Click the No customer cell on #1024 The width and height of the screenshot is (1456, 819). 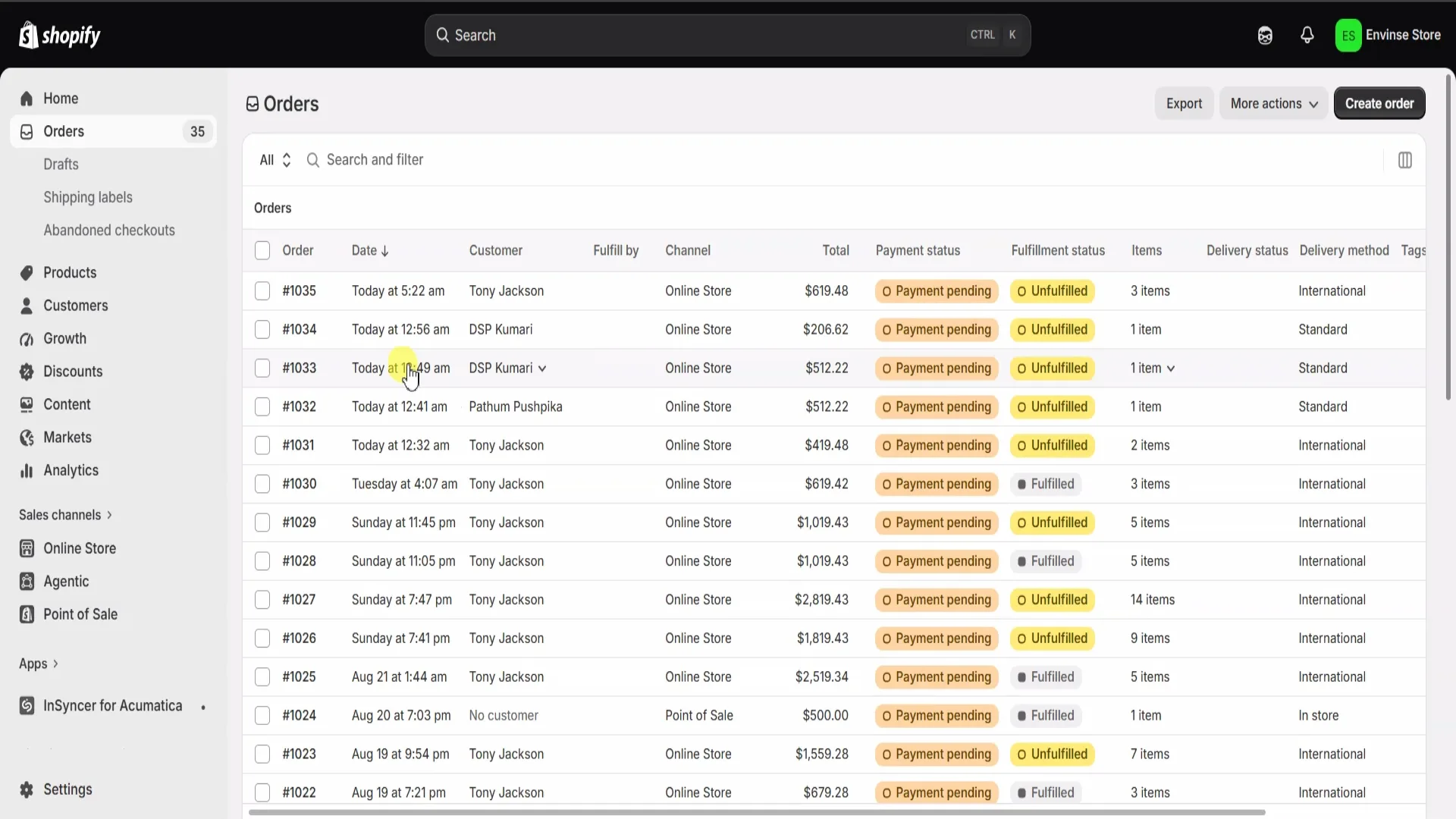[504, 715]
